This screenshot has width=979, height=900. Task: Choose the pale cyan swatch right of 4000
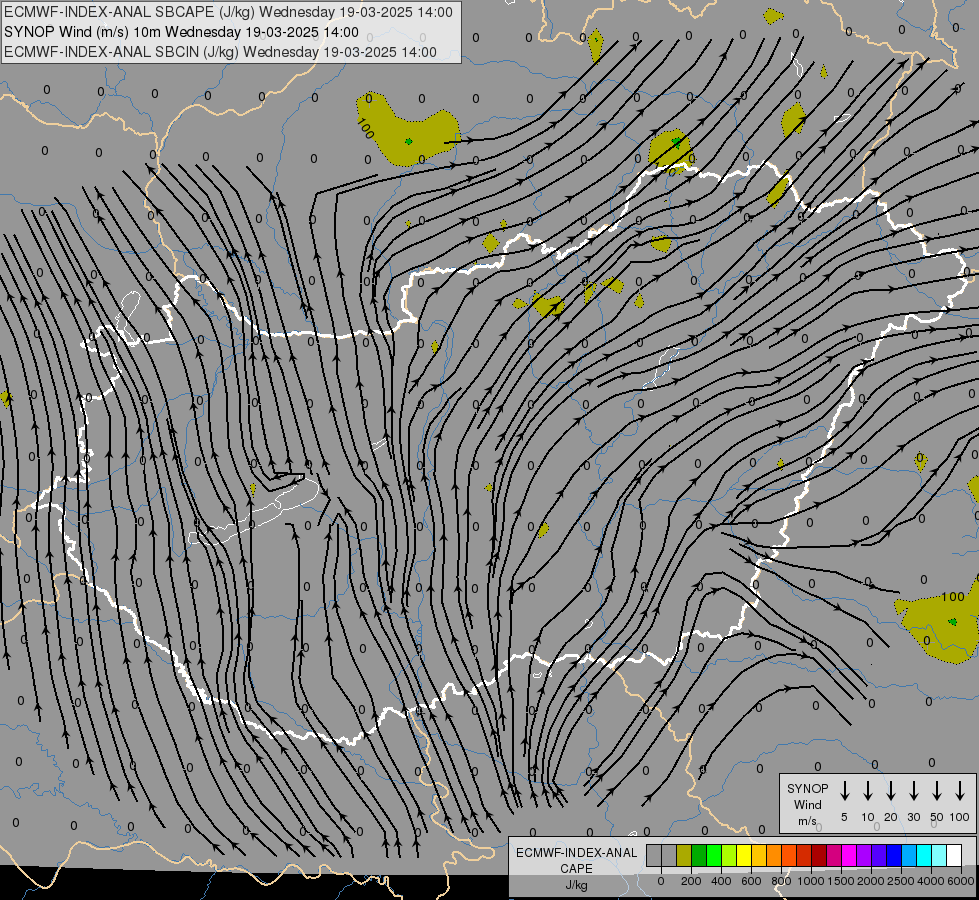click(938, 856)
